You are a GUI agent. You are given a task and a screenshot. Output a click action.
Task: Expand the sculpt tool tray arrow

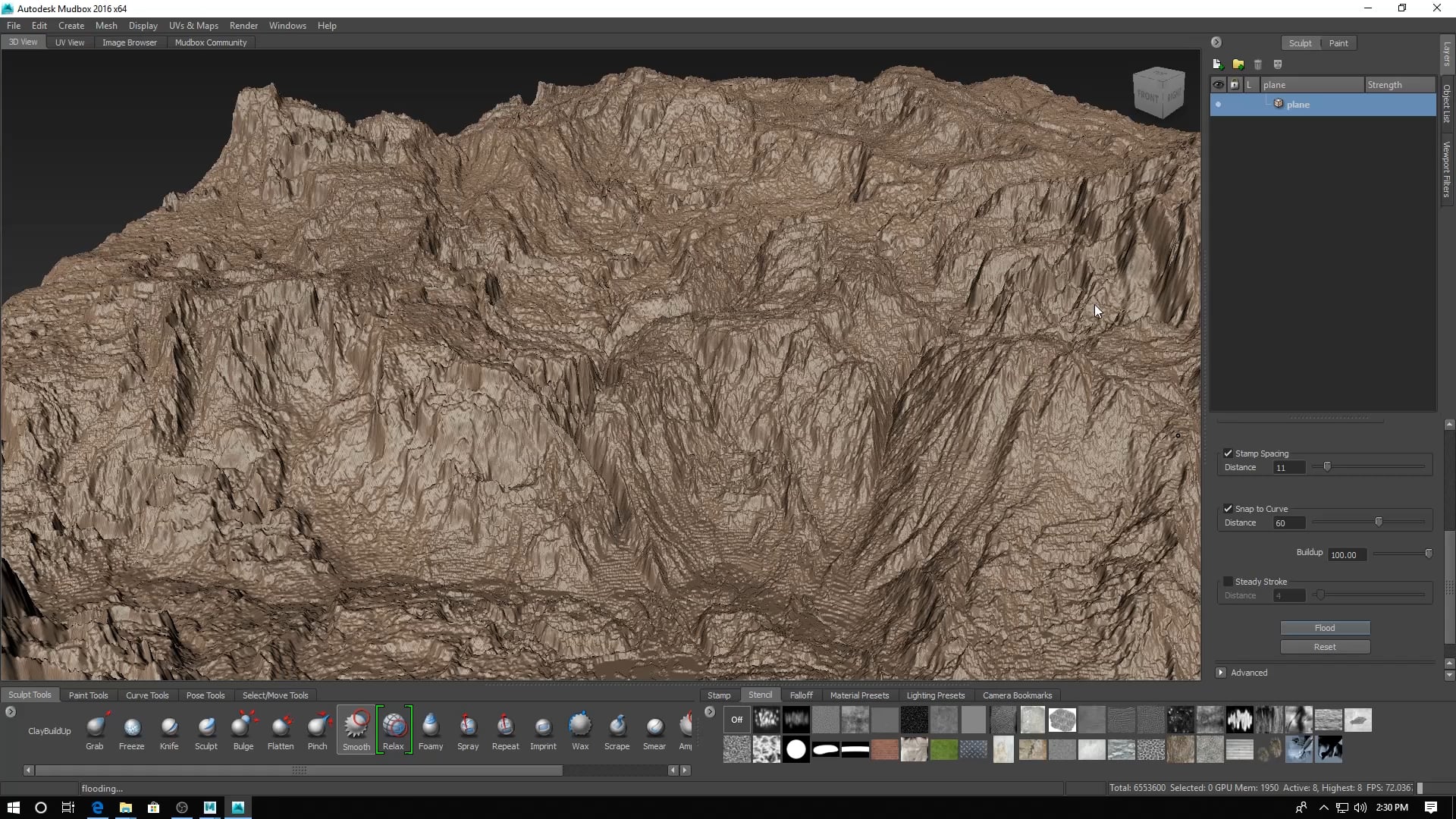click(10, 711)
